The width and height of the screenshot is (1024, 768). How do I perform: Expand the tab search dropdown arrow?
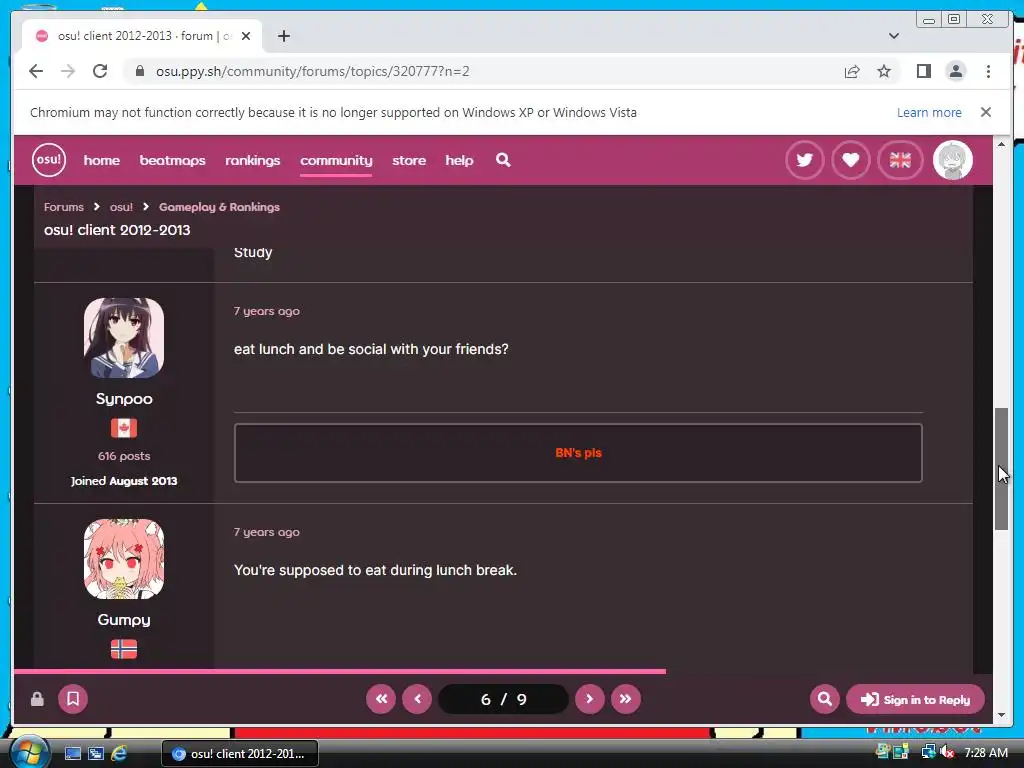click(894, 36)
